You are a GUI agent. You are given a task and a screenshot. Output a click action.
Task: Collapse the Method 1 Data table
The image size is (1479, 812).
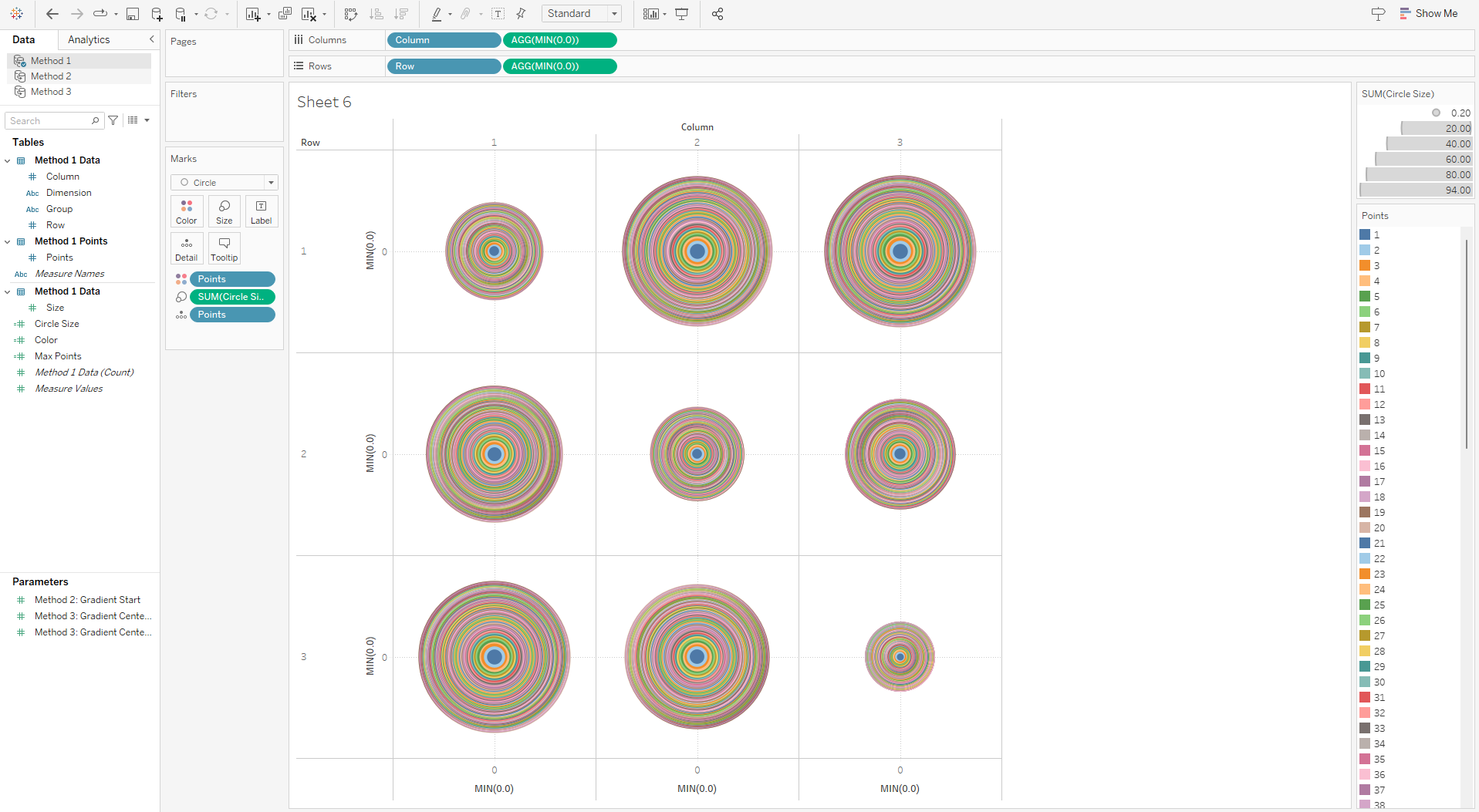(x=8, y=160)
